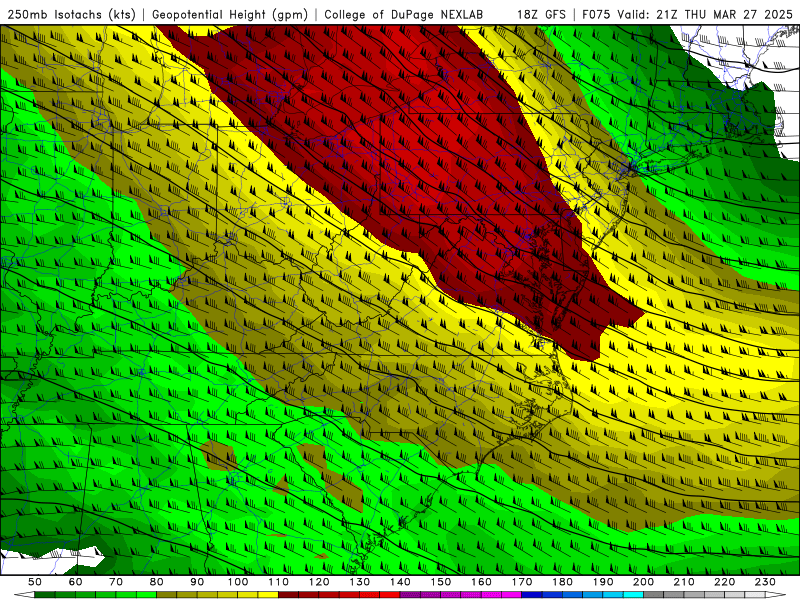Click the 'Valid: 21Z THU MAR 27 2025' text
800x600 pixels.
tap(705, 14)
